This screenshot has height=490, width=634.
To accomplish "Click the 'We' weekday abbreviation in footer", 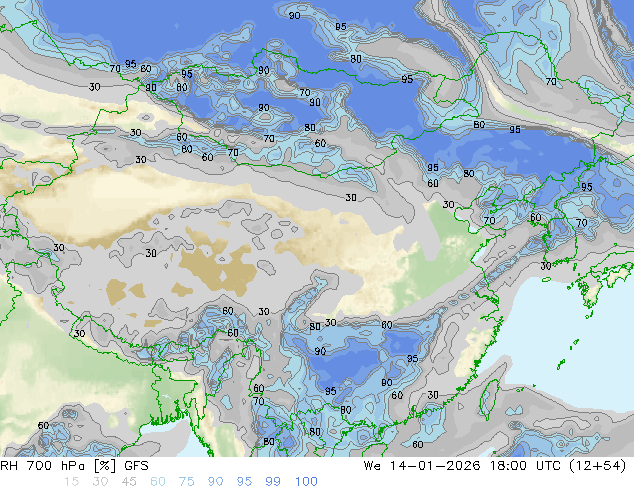I will (372, 466).
